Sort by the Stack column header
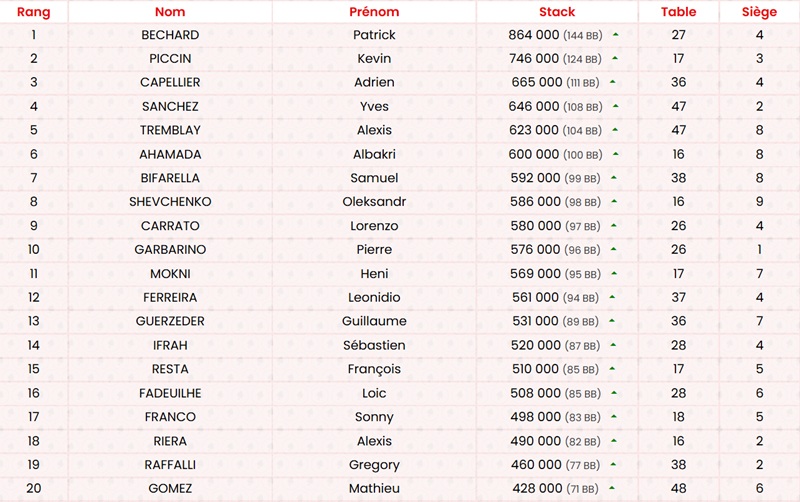 (x=557, y=12)
